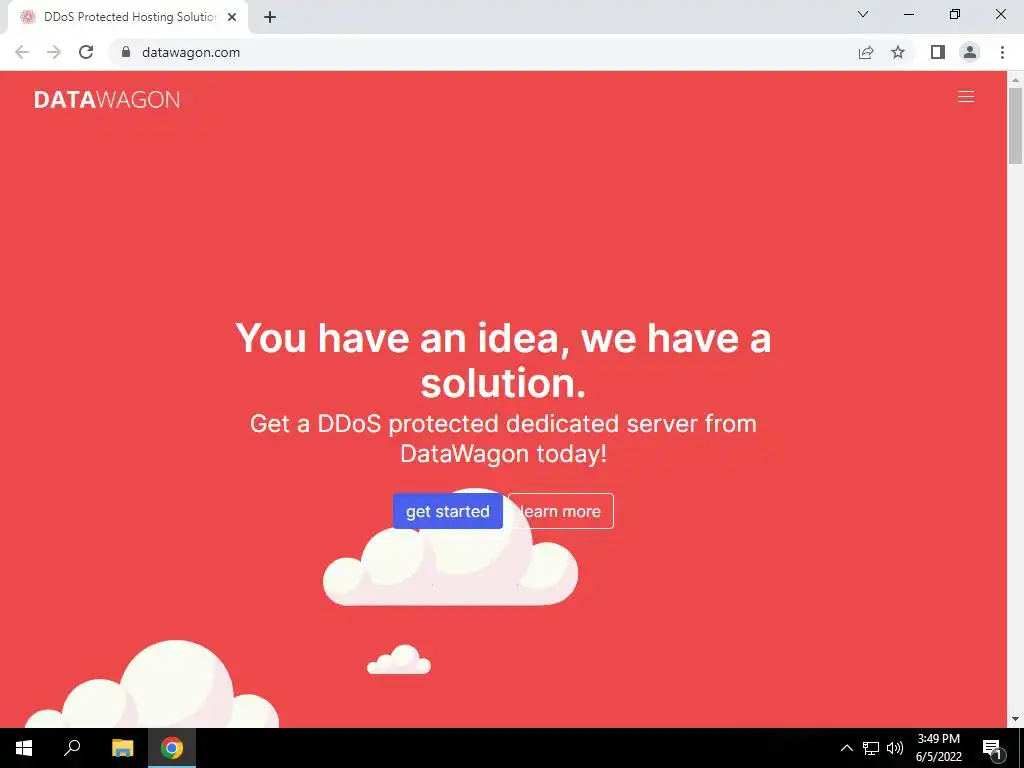Minimize the Chrome window
Screen dimensions: 1024x768
[x=908, y=14]
